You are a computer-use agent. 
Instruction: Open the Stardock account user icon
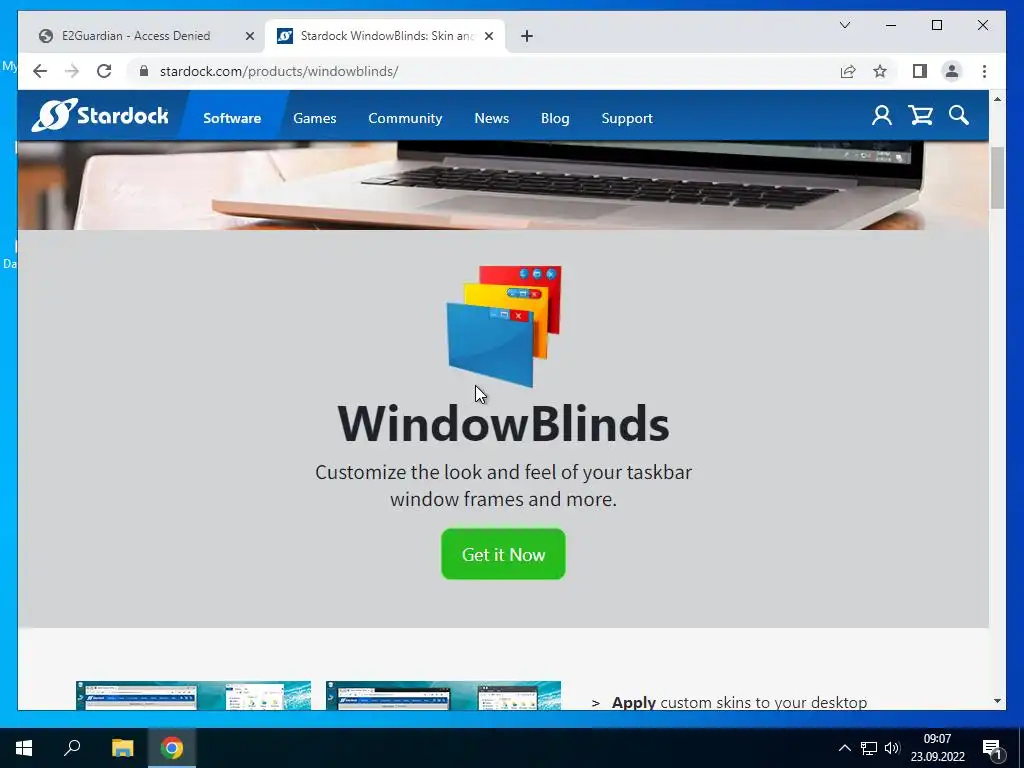click(x=882, y=116)
